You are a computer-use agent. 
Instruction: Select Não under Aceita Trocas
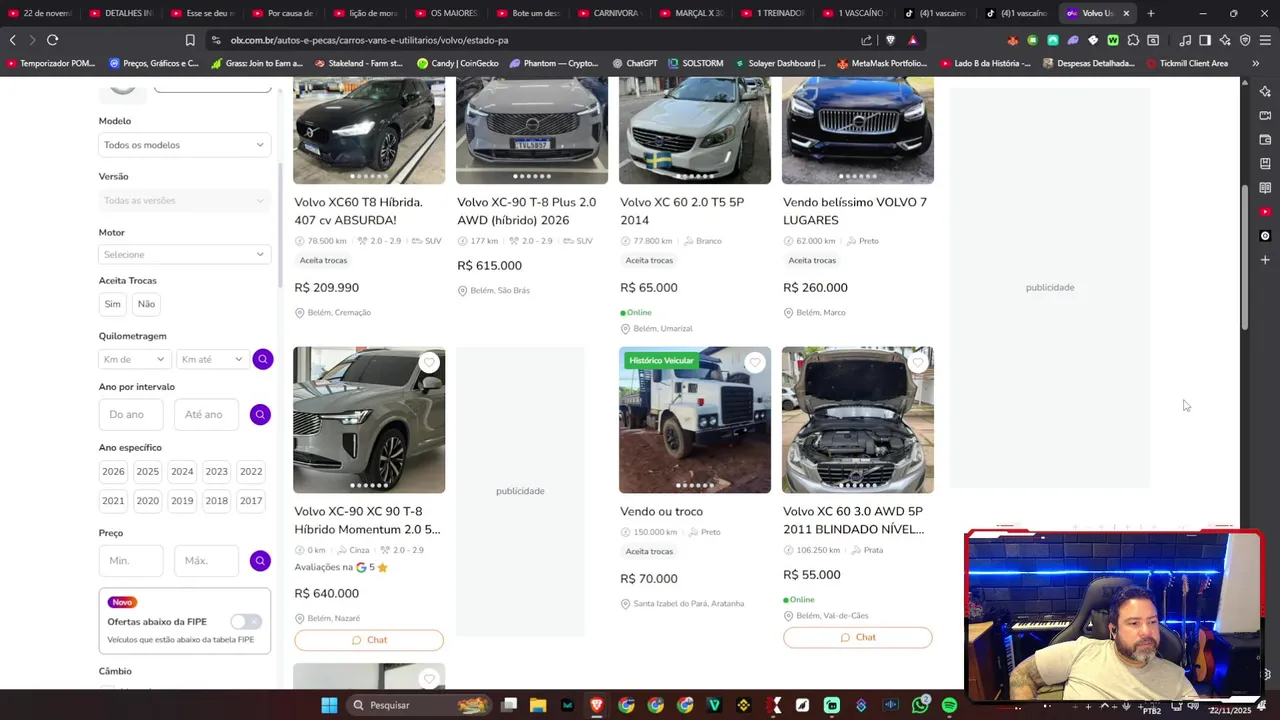click(146, 304)
